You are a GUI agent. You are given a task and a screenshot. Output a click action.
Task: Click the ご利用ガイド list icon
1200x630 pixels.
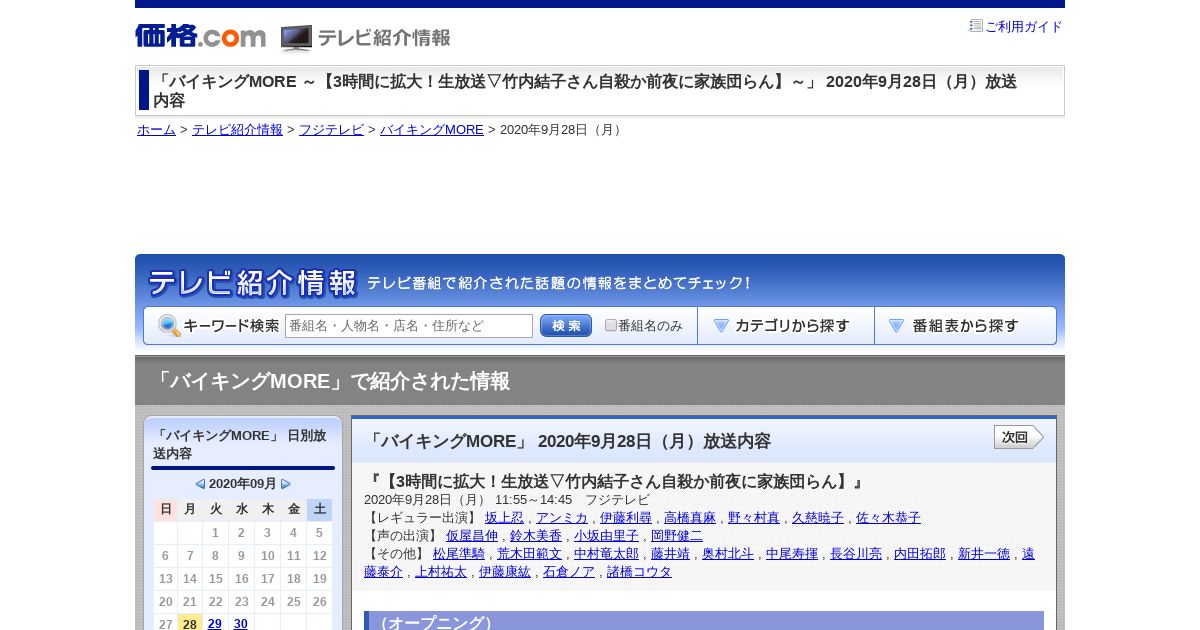[x=976, y=26]
